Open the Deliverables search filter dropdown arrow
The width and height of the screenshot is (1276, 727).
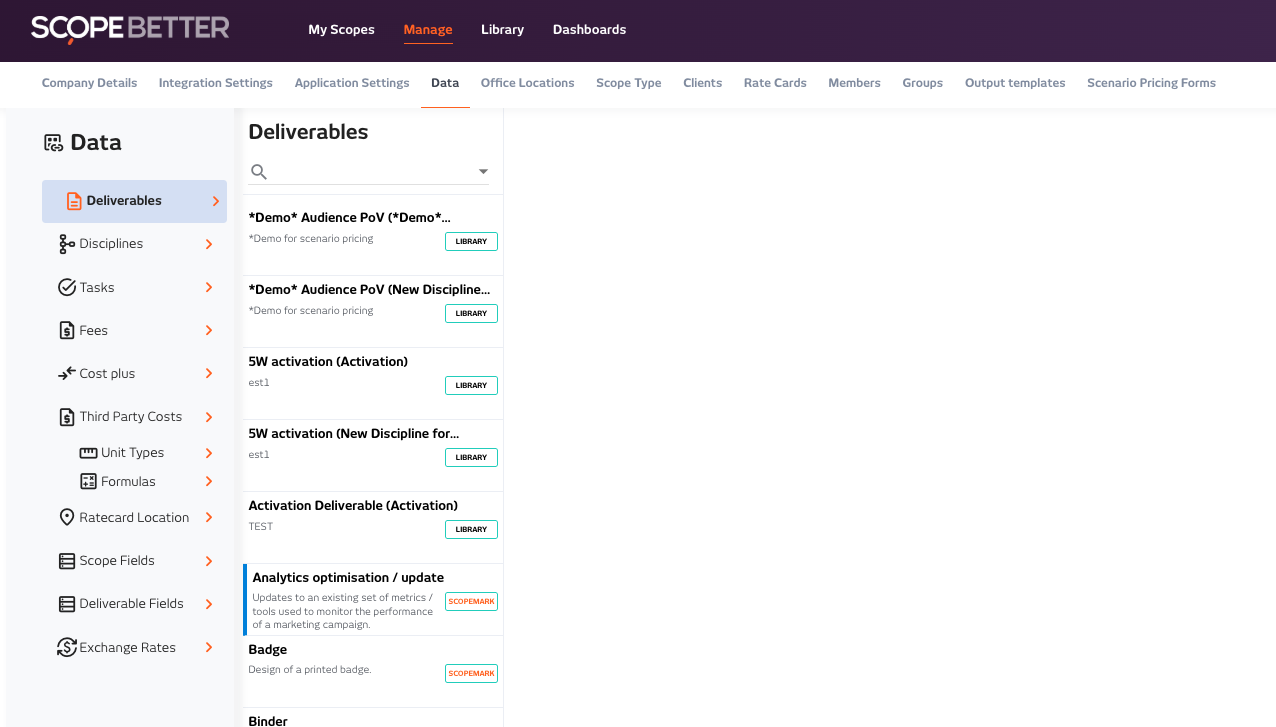483,172
